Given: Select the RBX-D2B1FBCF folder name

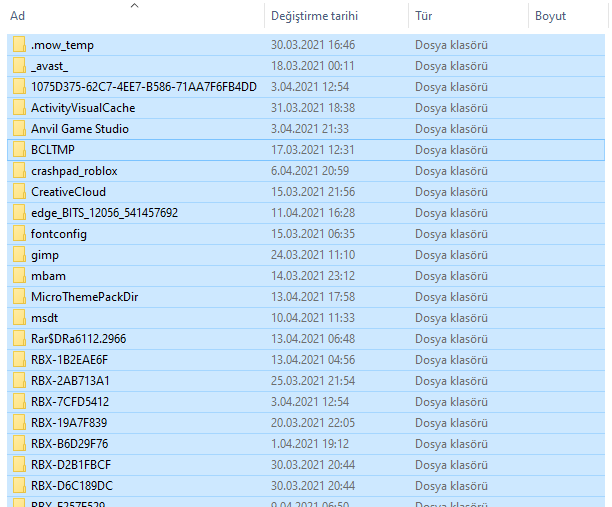Looking at the screenshot, I should [x=71, y=465].
